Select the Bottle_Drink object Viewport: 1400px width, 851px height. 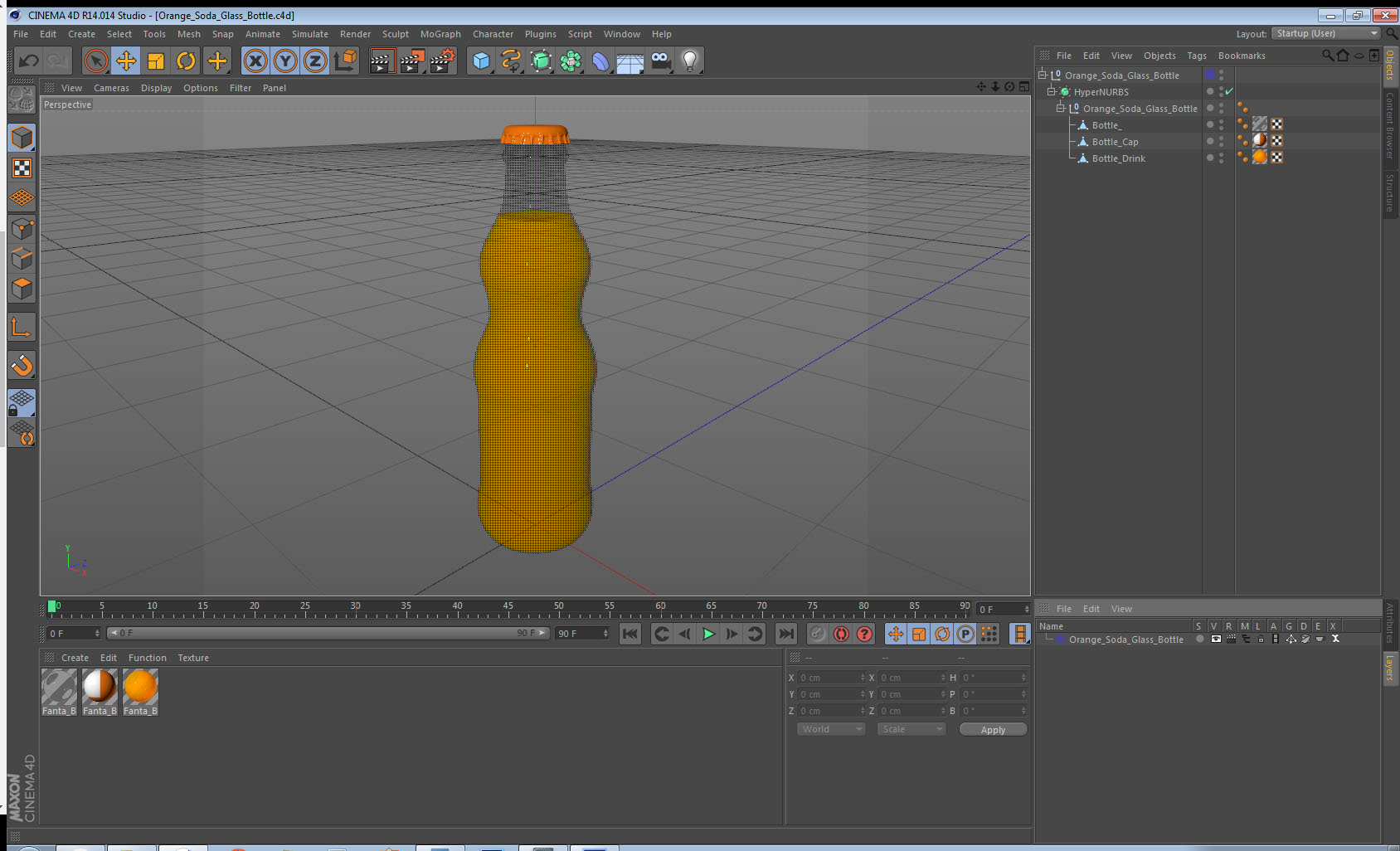click(1118, 158)
